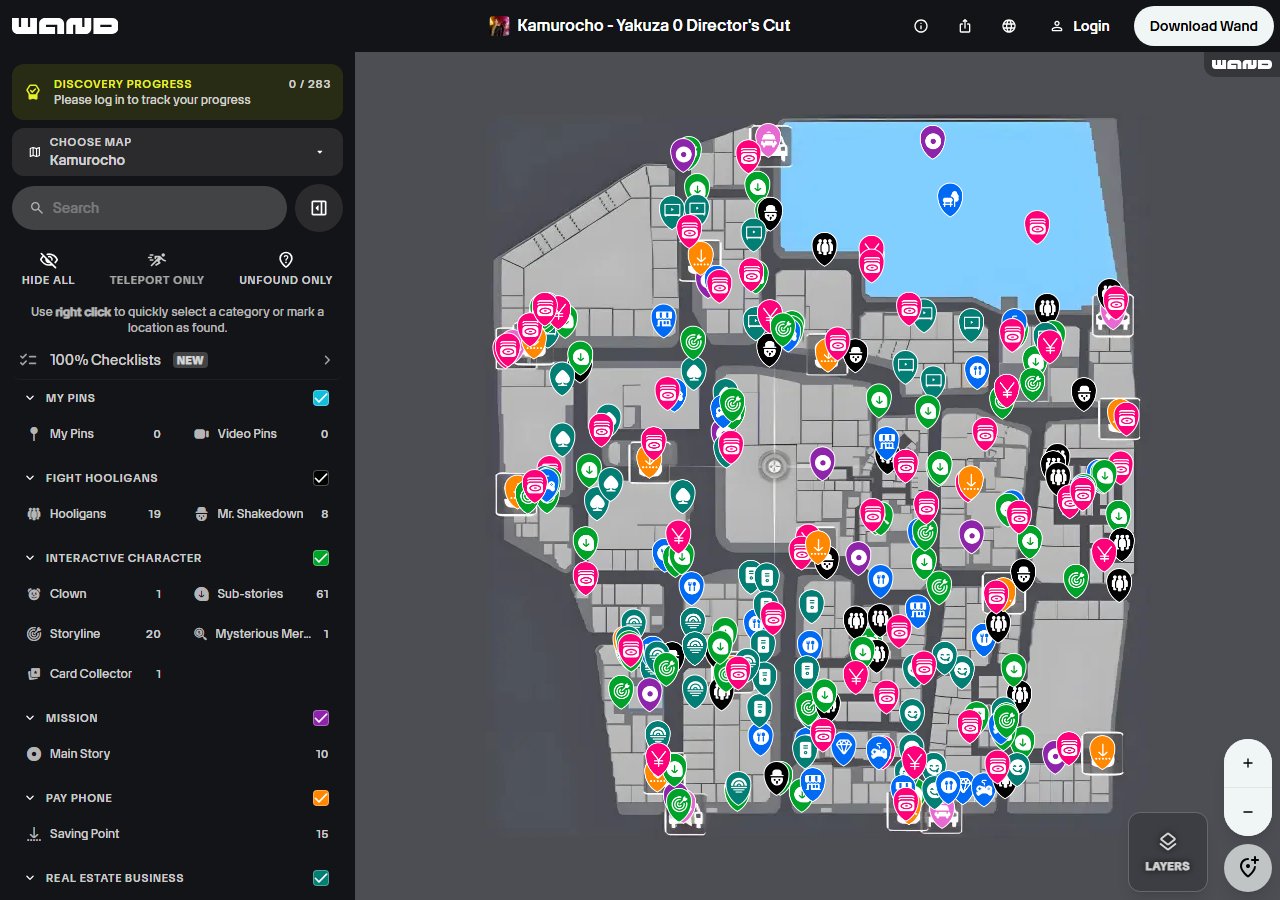The width and height of the screenshot is (1280, 900).
Task: Collapse sidebar with panel toggle icon
Action: [319, 208]
